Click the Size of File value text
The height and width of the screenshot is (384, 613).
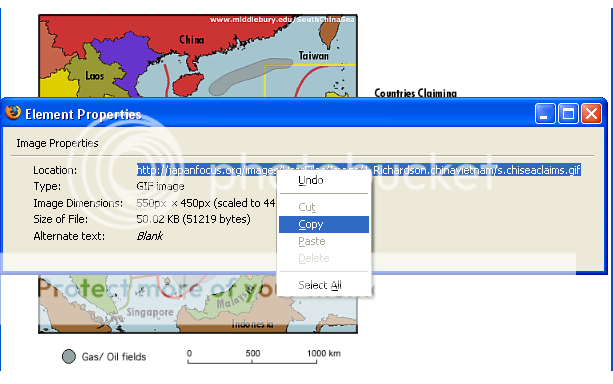tap(194, 219)
